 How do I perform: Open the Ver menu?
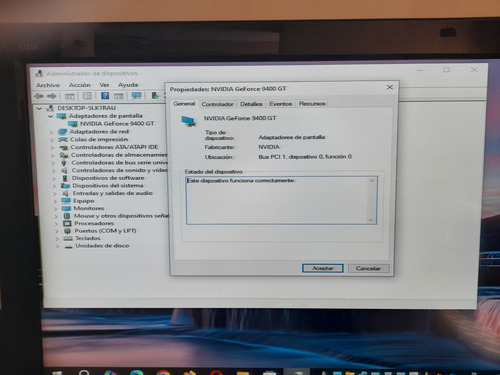point(104,85)
